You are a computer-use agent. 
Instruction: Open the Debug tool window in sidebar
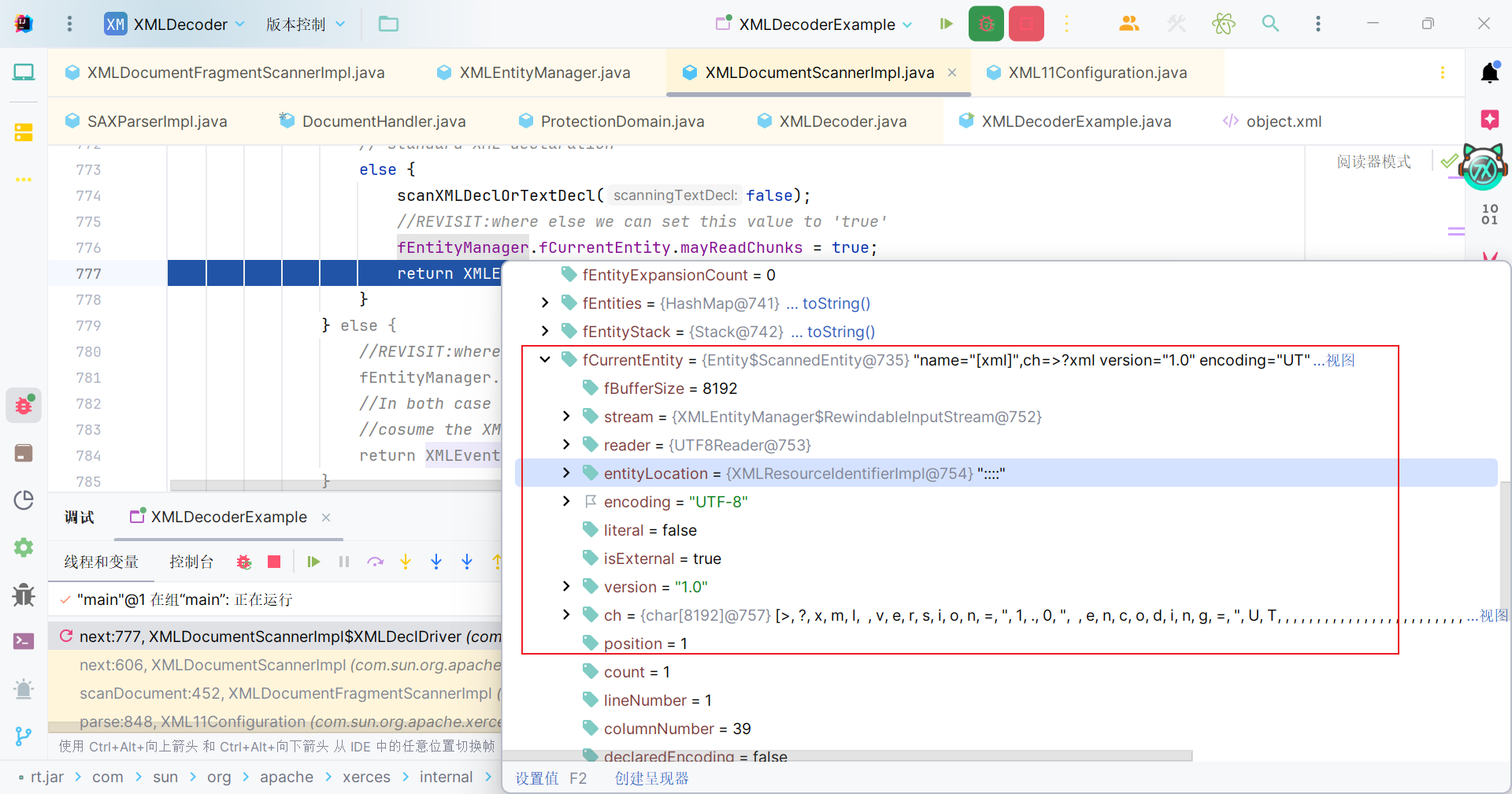pyautogui.click(x=24, y=405)
